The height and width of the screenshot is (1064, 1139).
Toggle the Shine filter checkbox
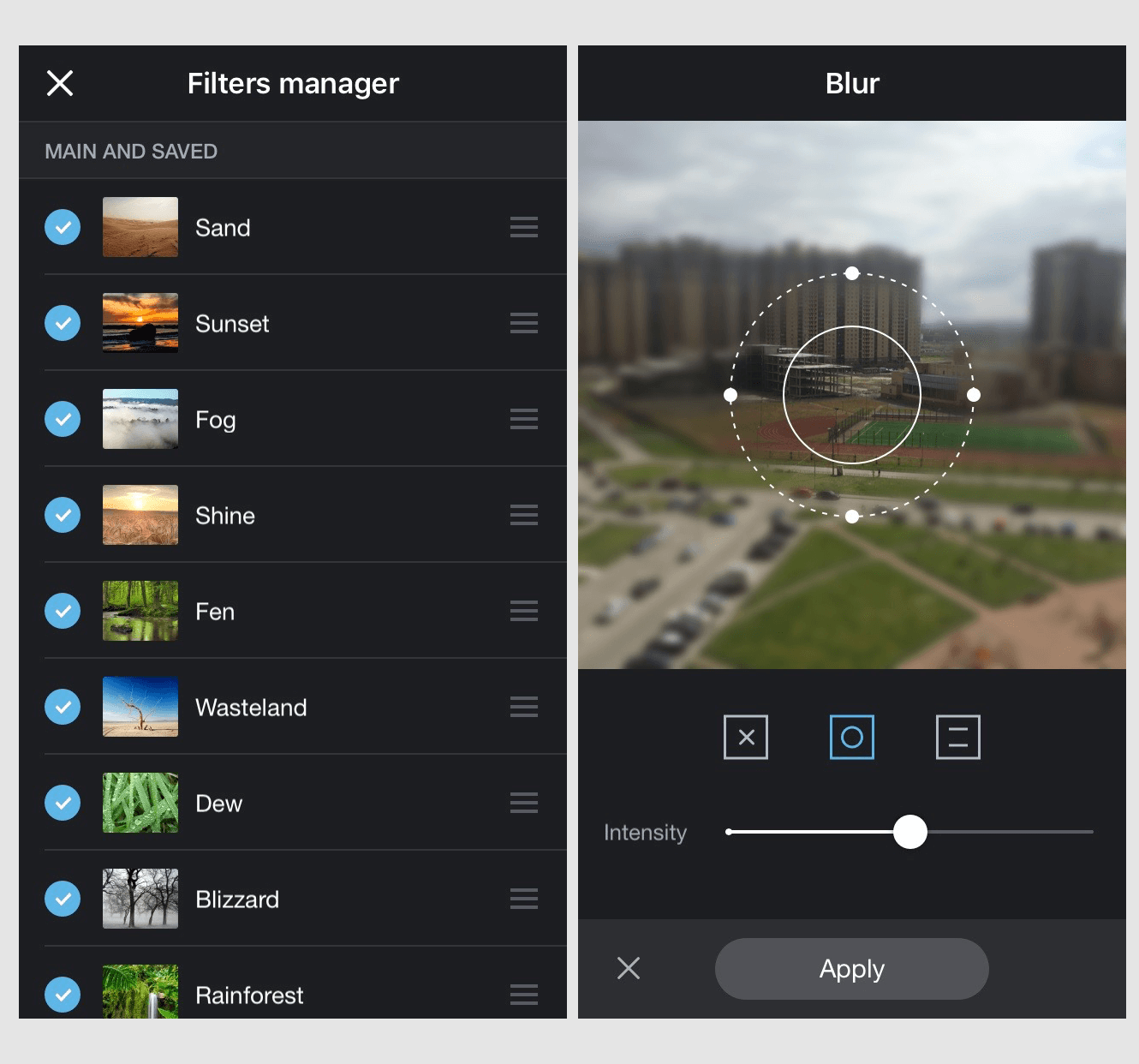(63, 515)
